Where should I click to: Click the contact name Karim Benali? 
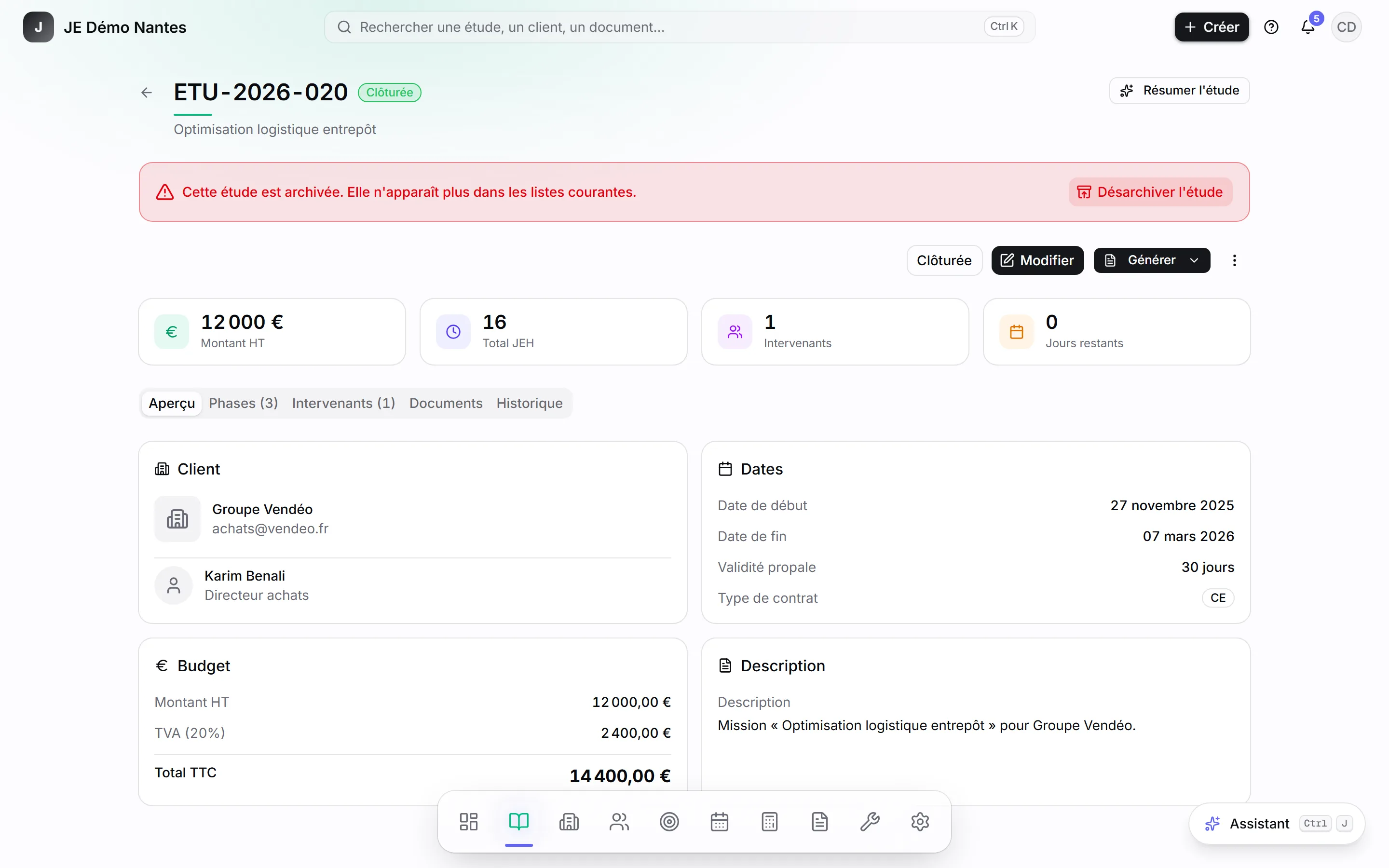(245, 576)
